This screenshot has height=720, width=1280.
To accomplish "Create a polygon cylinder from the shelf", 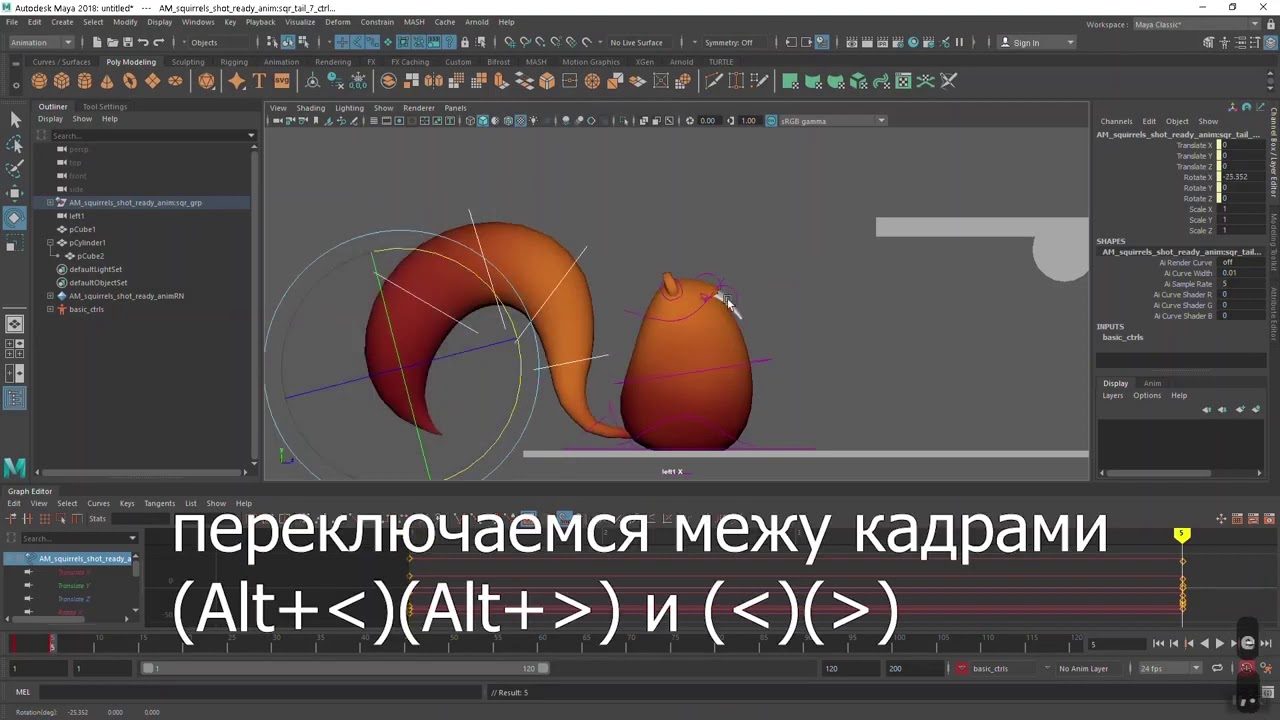I will (x=85, y=81).
